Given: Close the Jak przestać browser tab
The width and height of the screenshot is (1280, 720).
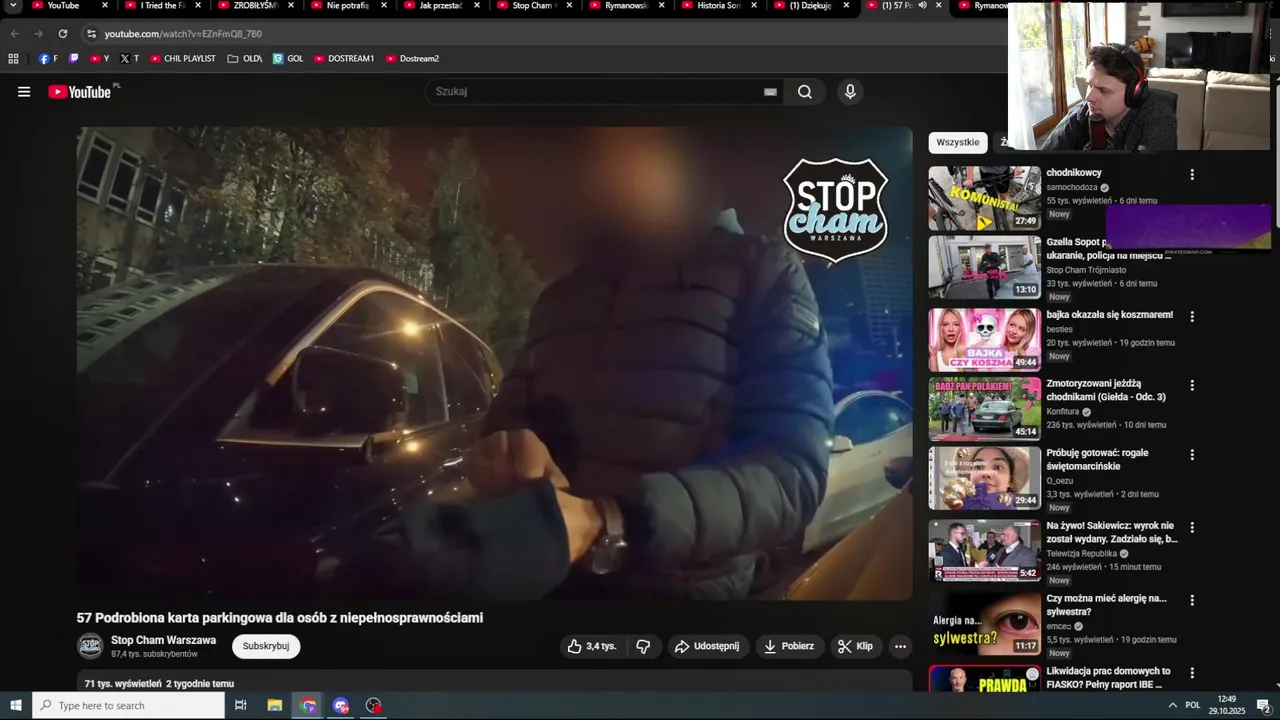Looking at the screenshot, I should coord(476,6).
